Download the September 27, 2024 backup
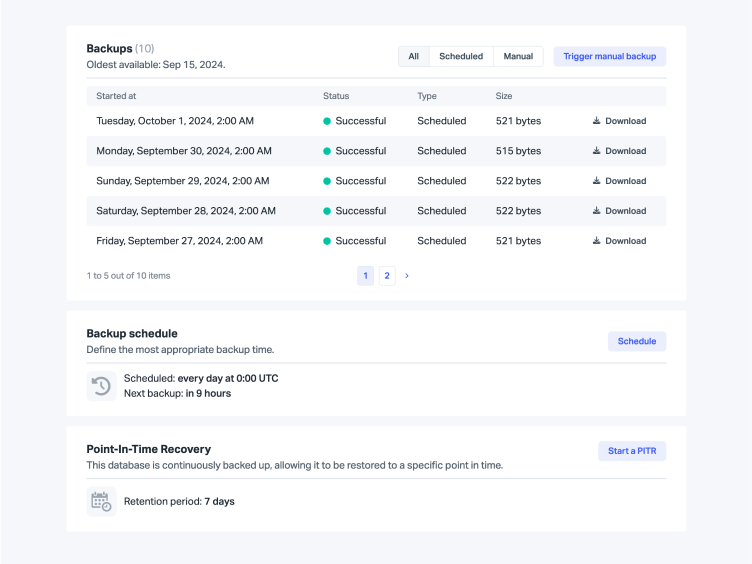This screenshot has width=752, height=564. pos(619,241)
